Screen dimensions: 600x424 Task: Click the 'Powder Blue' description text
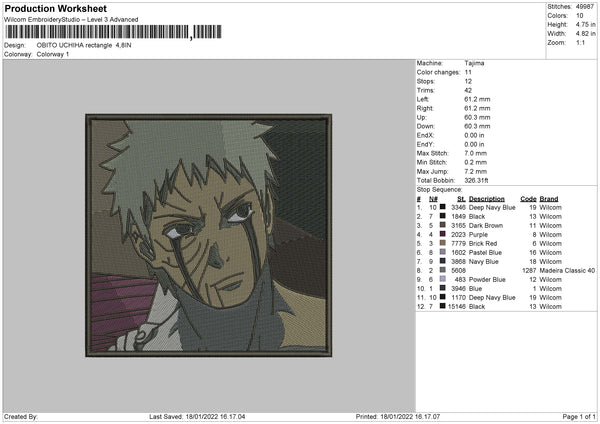[x=487, y=280]
